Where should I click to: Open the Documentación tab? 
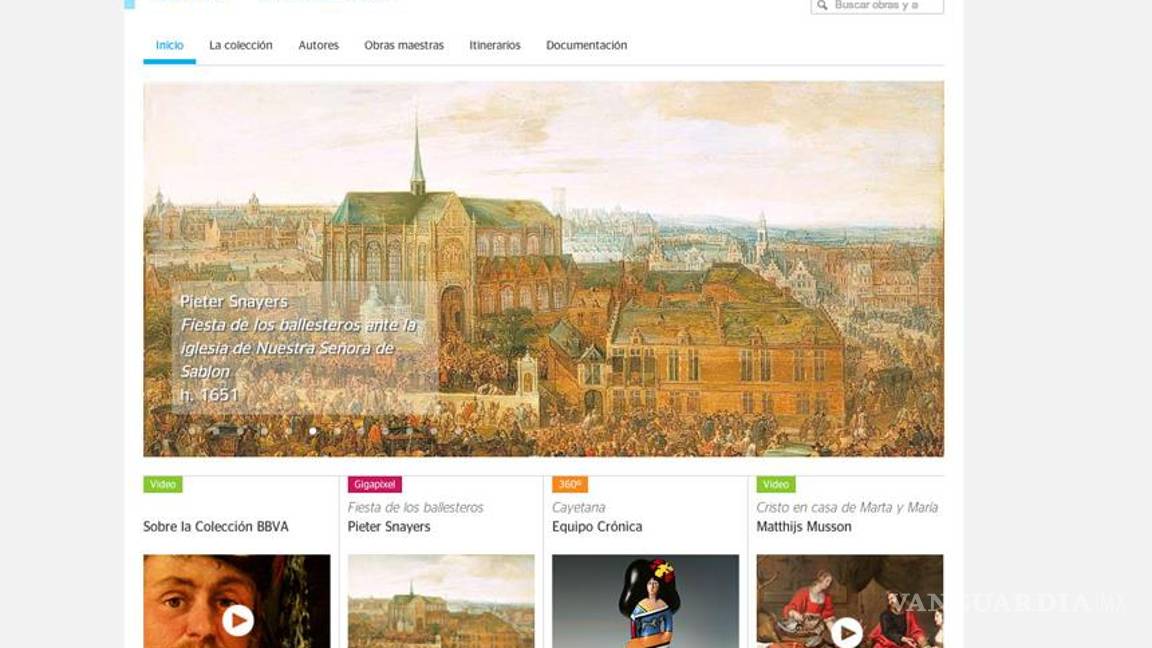coord(586,46)
